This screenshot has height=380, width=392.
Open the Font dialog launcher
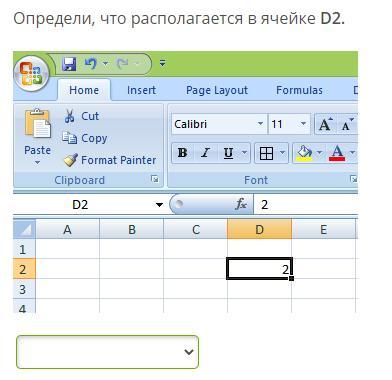[354, 179]
